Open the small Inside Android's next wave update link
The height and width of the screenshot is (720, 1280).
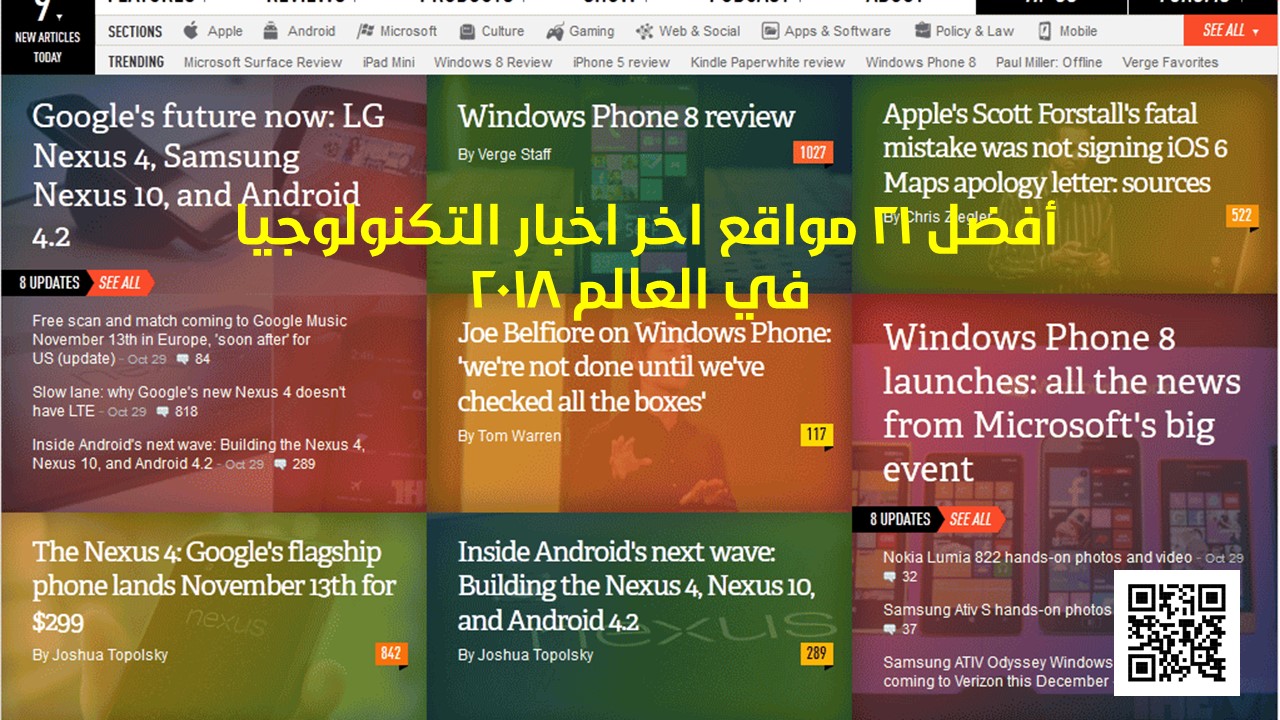pos(198,454)
